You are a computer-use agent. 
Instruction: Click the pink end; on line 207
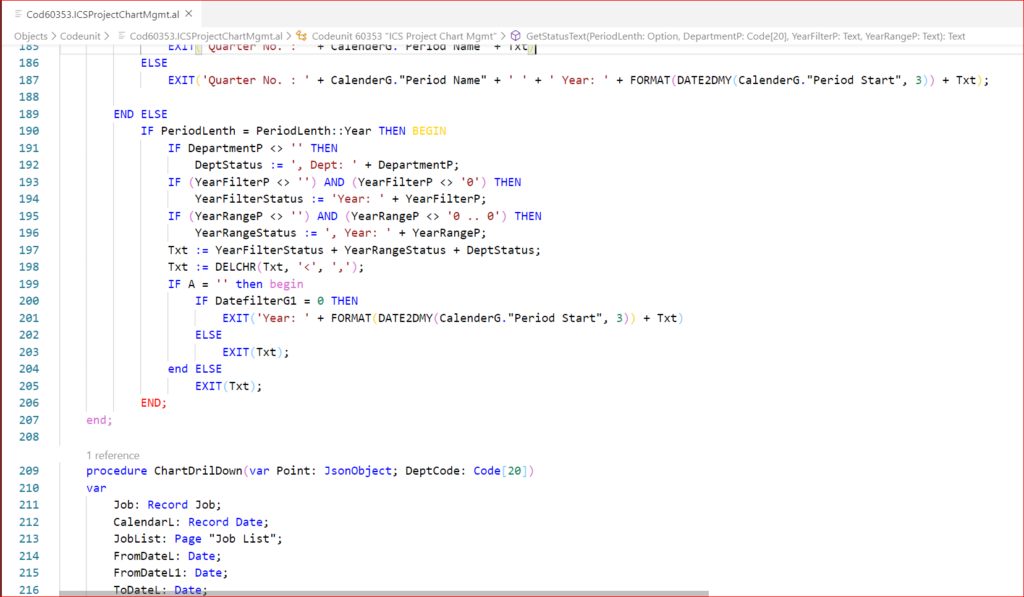coord(99,420)
